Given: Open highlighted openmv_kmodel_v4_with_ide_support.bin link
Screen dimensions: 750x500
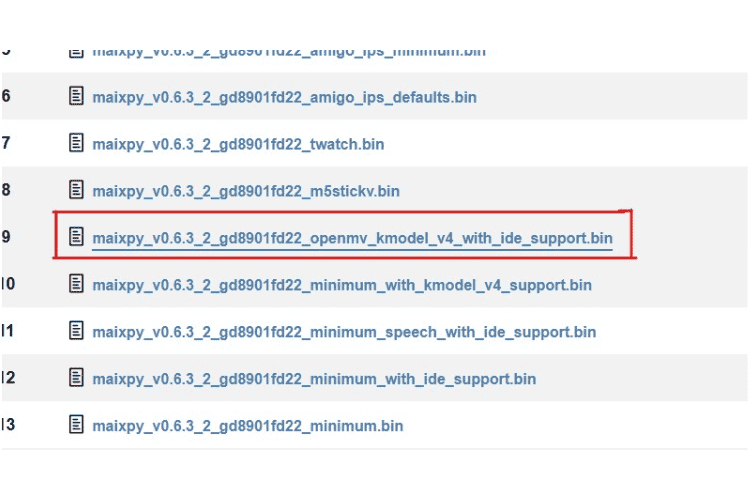Looking at the screenshot, I should coord(352,238).
